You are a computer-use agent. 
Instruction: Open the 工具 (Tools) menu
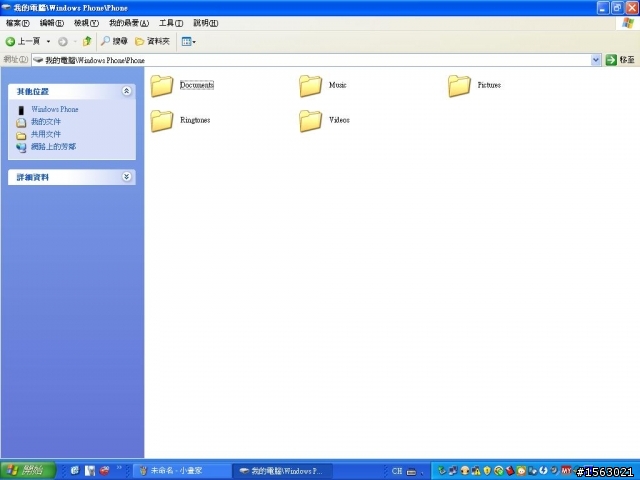pos(171,23)
